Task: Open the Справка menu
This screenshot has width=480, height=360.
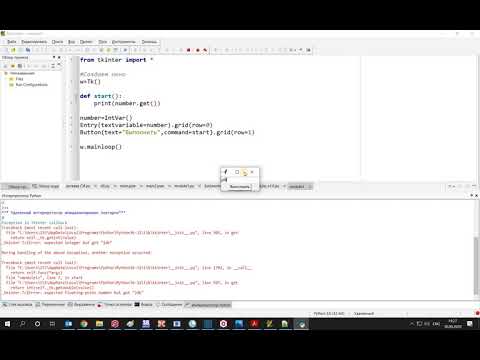Action: click(149, 42)
